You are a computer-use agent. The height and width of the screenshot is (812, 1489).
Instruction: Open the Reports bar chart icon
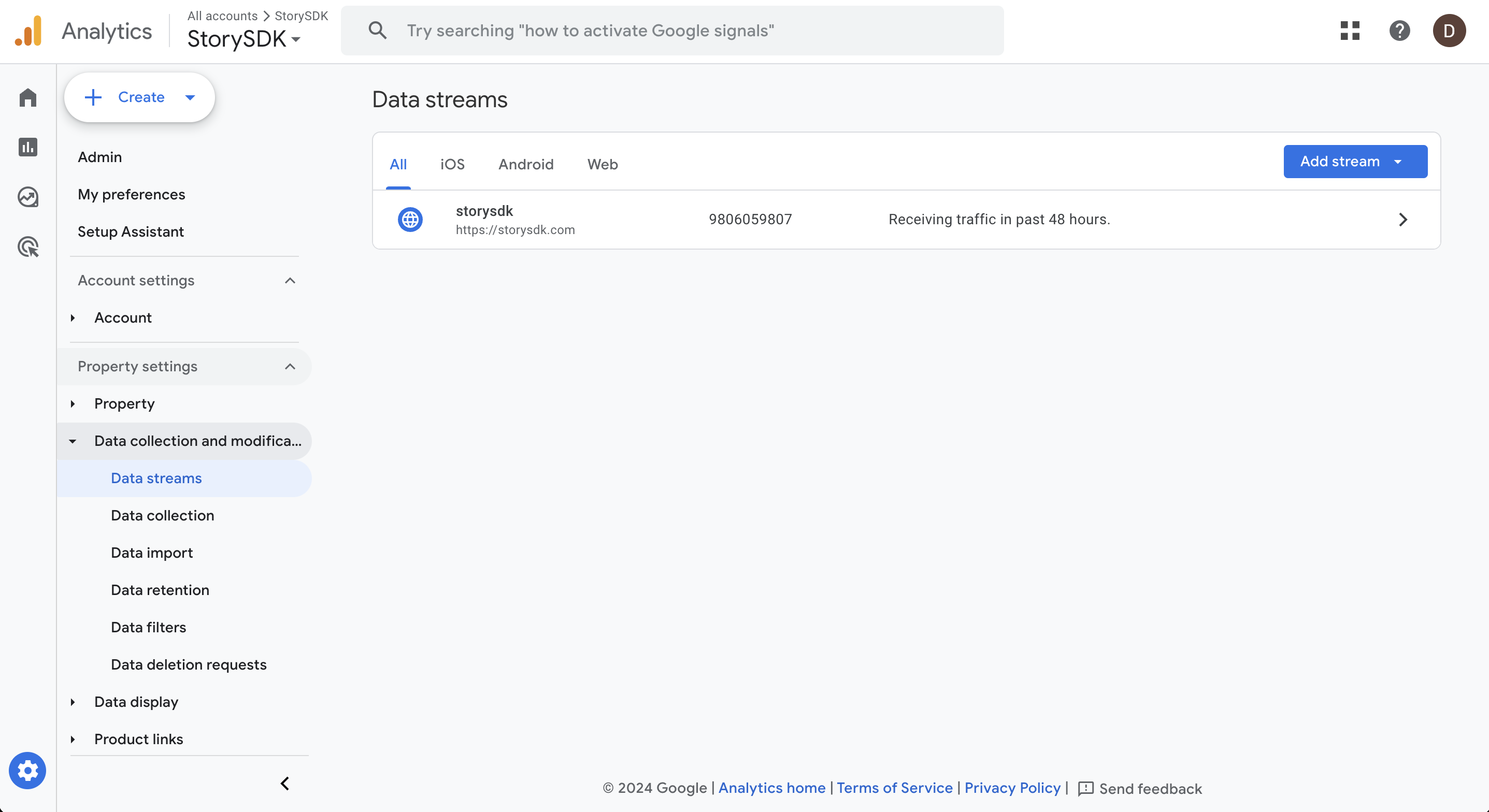tap(28, 147)
